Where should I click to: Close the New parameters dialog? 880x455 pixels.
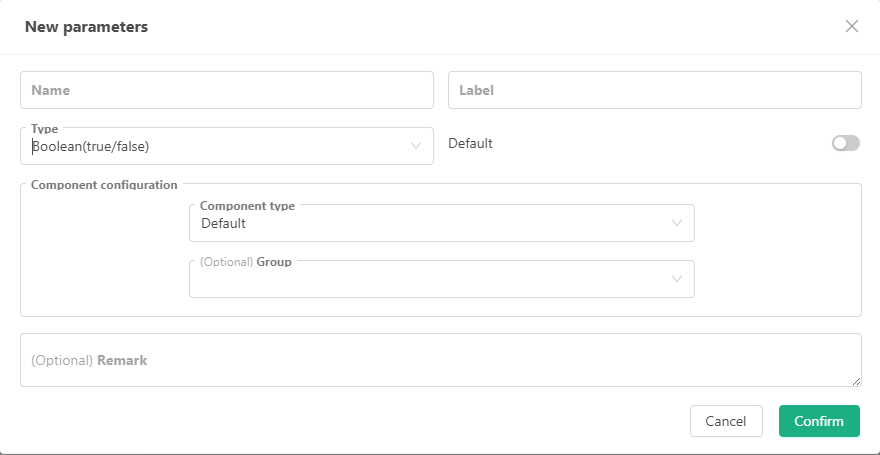[x=852, y=26]
